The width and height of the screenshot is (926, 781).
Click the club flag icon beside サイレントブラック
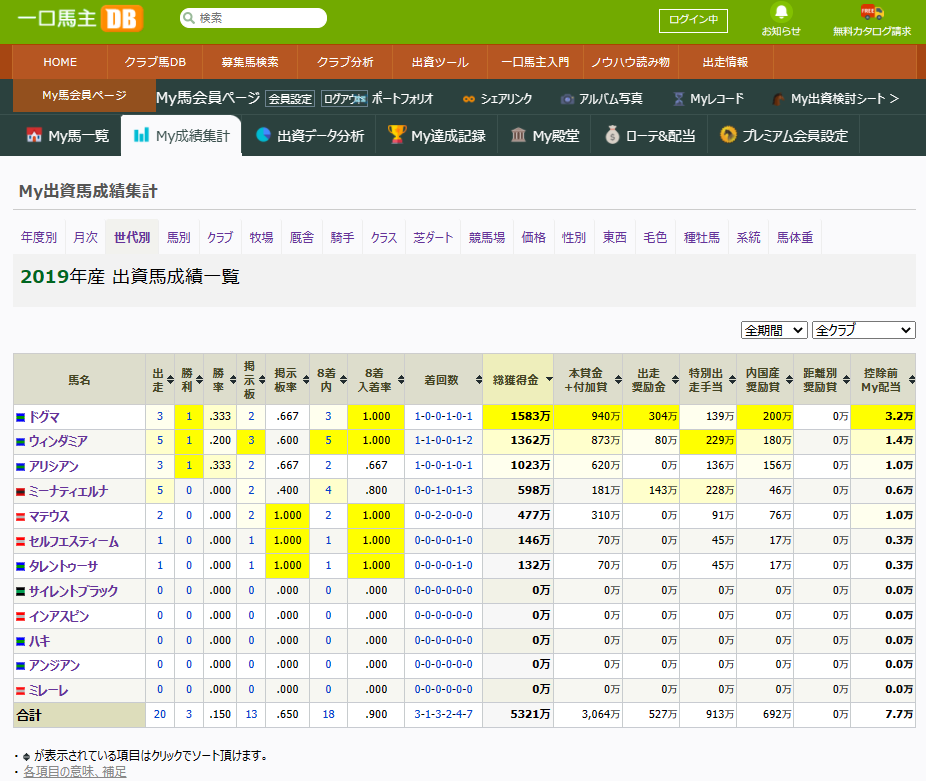[x=21, y=591]
